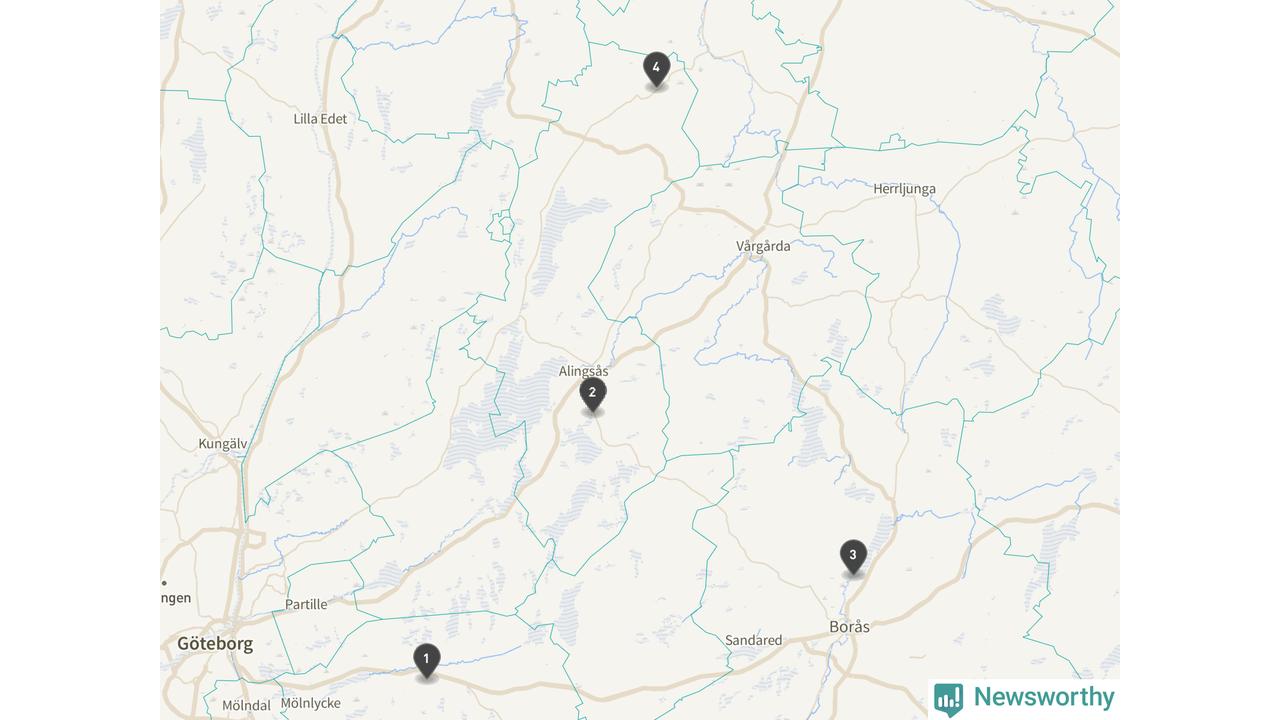Open the Newsworthy text link
Screen dimensions: 1280x720
click(1044, 697)
